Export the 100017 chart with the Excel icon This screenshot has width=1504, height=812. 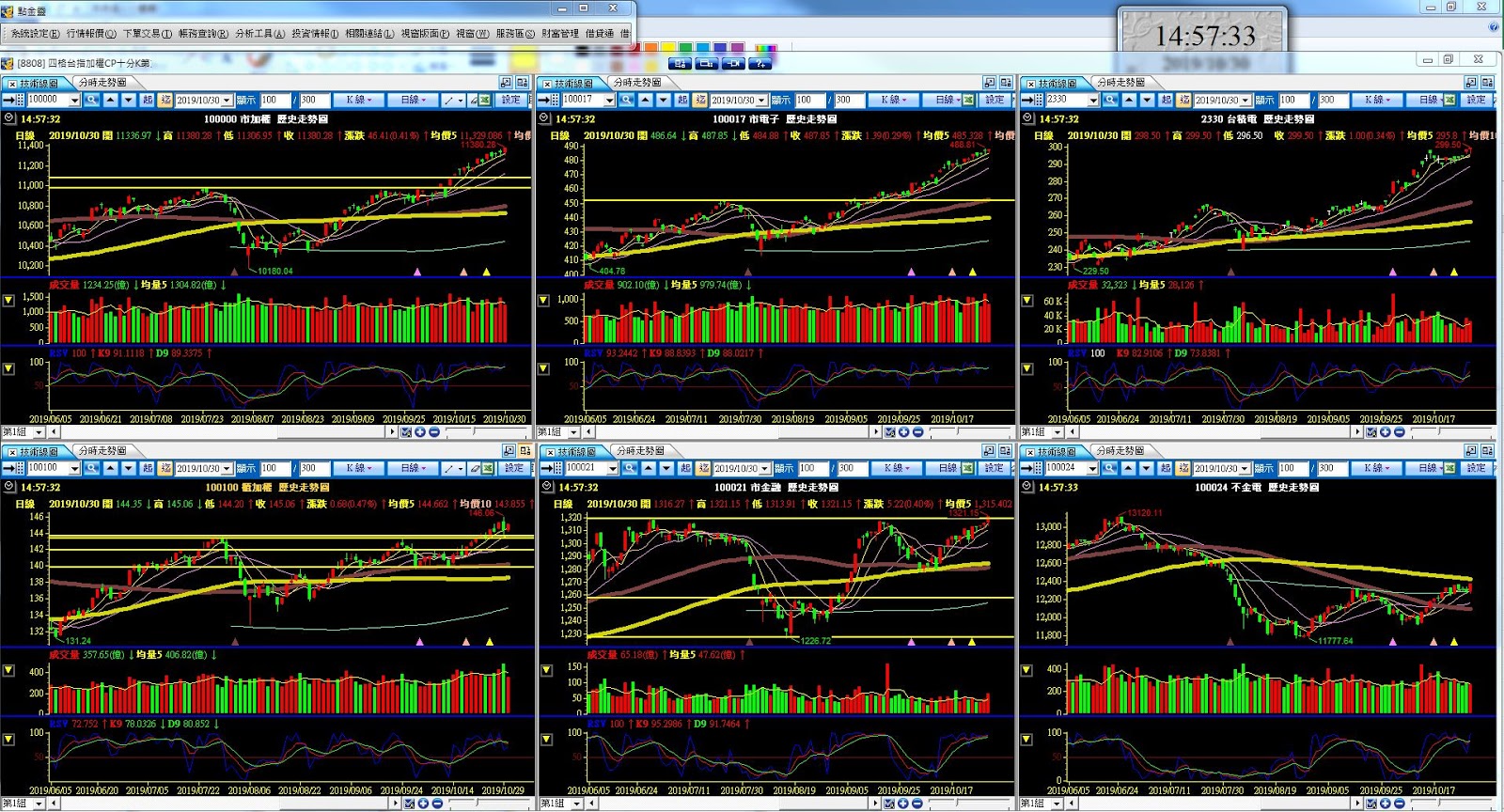pos(969,100)
